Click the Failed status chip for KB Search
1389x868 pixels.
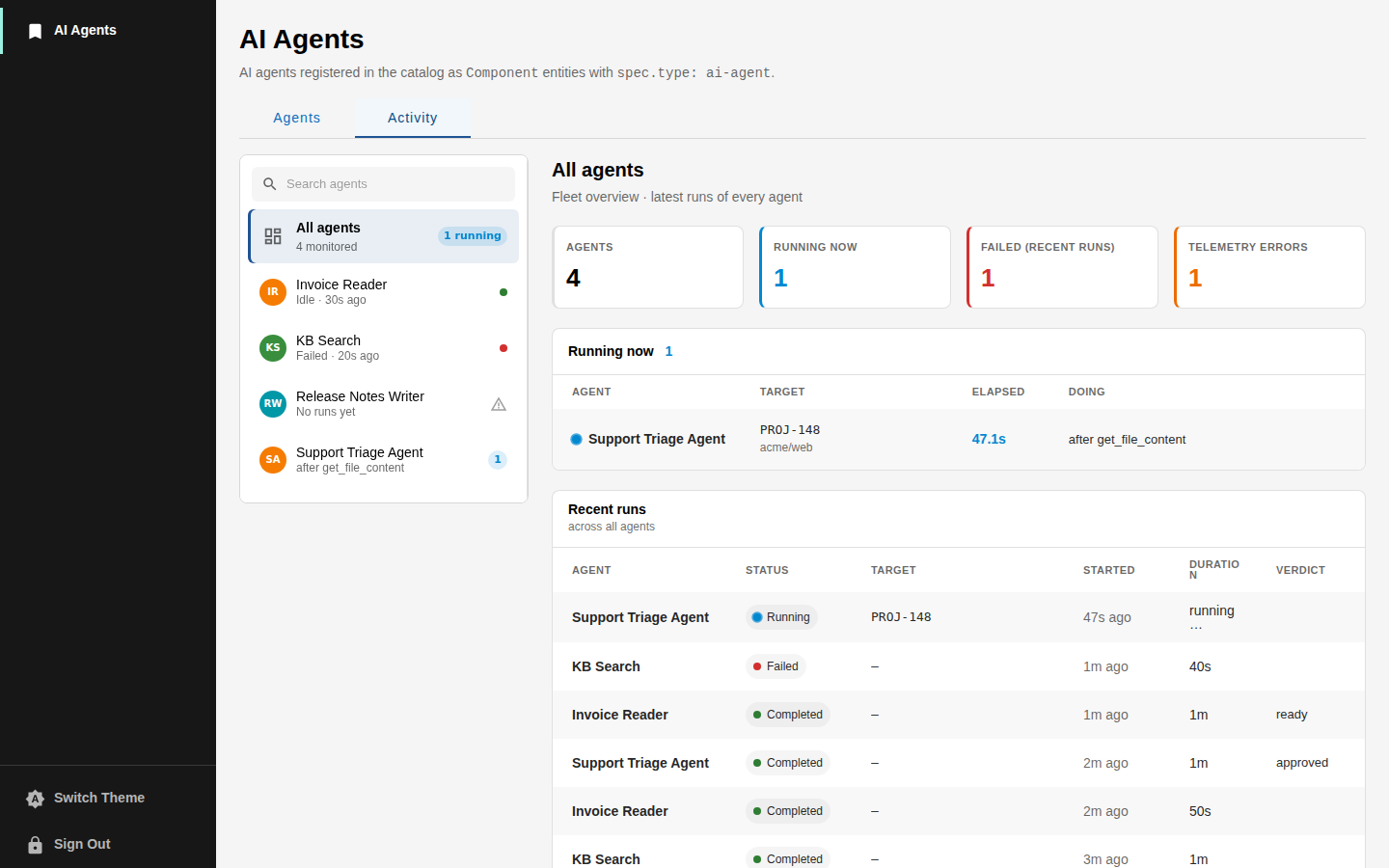tap(776, 666)
